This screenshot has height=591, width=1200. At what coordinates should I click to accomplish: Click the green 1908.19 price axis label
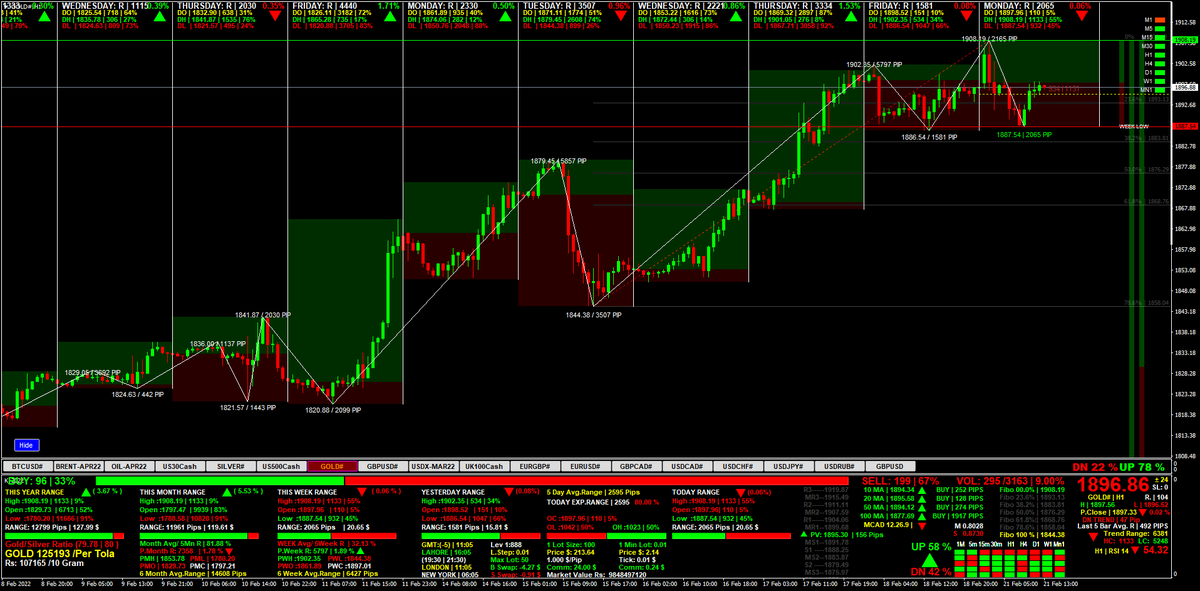(1185, 39)
